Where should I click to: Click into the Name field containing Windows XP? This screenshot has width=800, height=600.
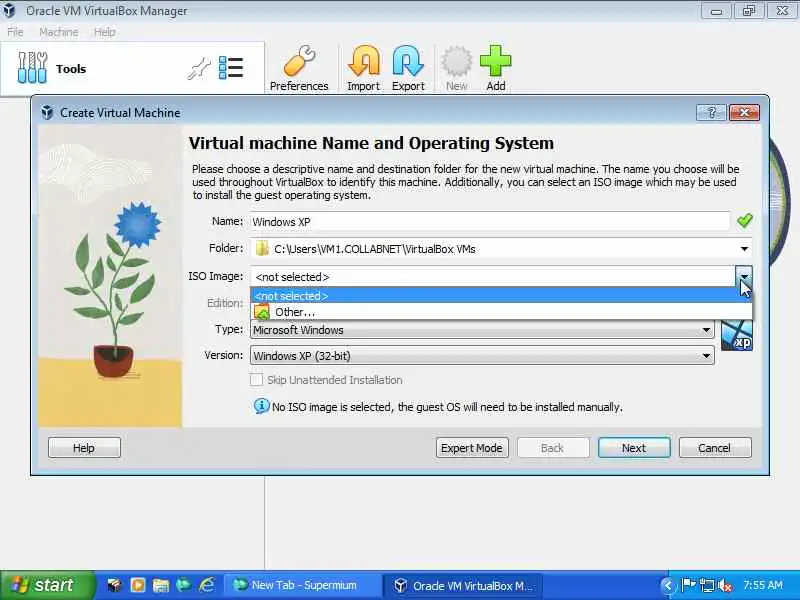pos(490,221)
